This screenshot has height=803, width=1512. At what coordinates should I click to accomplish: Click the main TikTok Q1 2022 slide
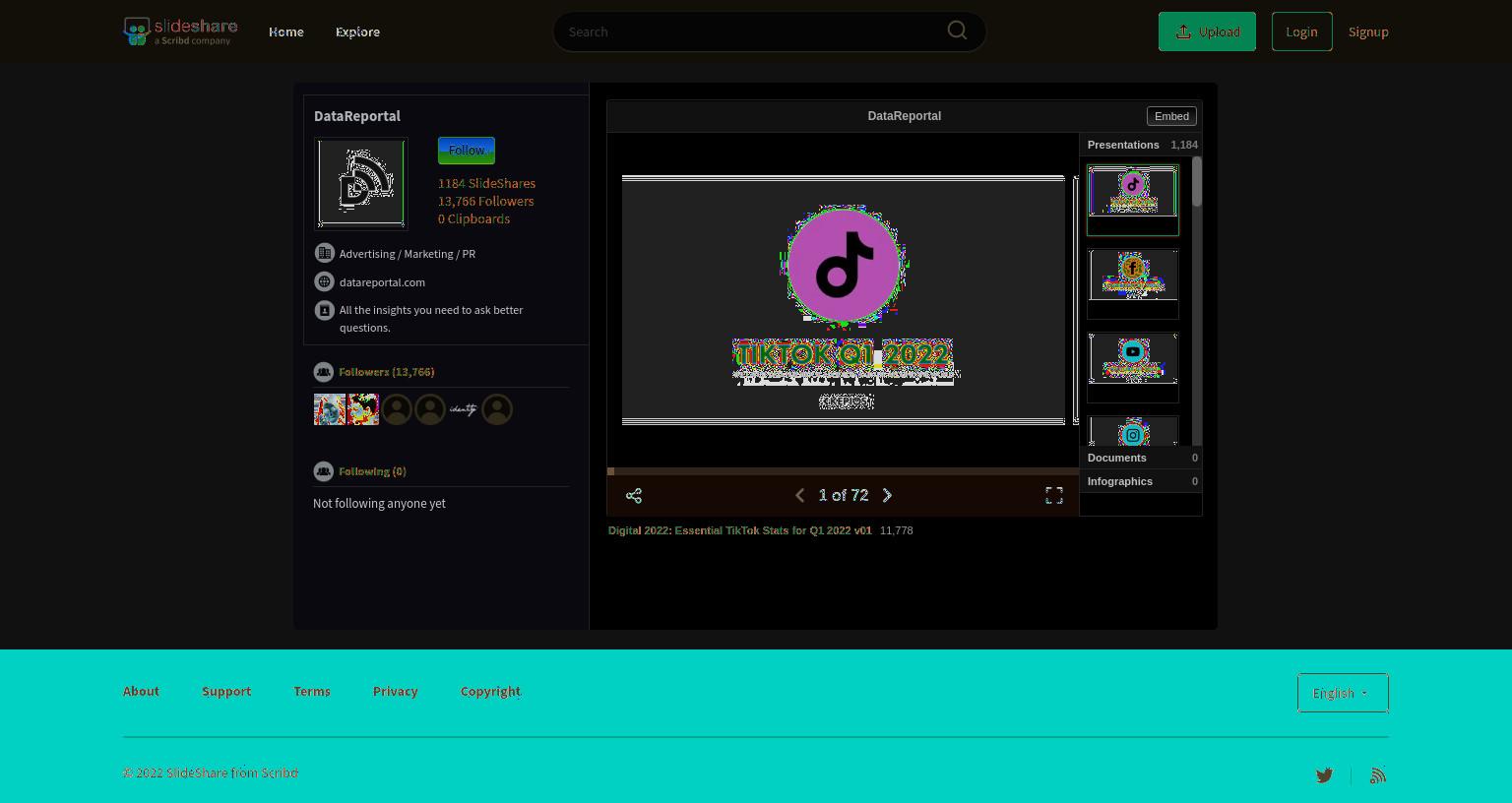[x=844, y=300]
